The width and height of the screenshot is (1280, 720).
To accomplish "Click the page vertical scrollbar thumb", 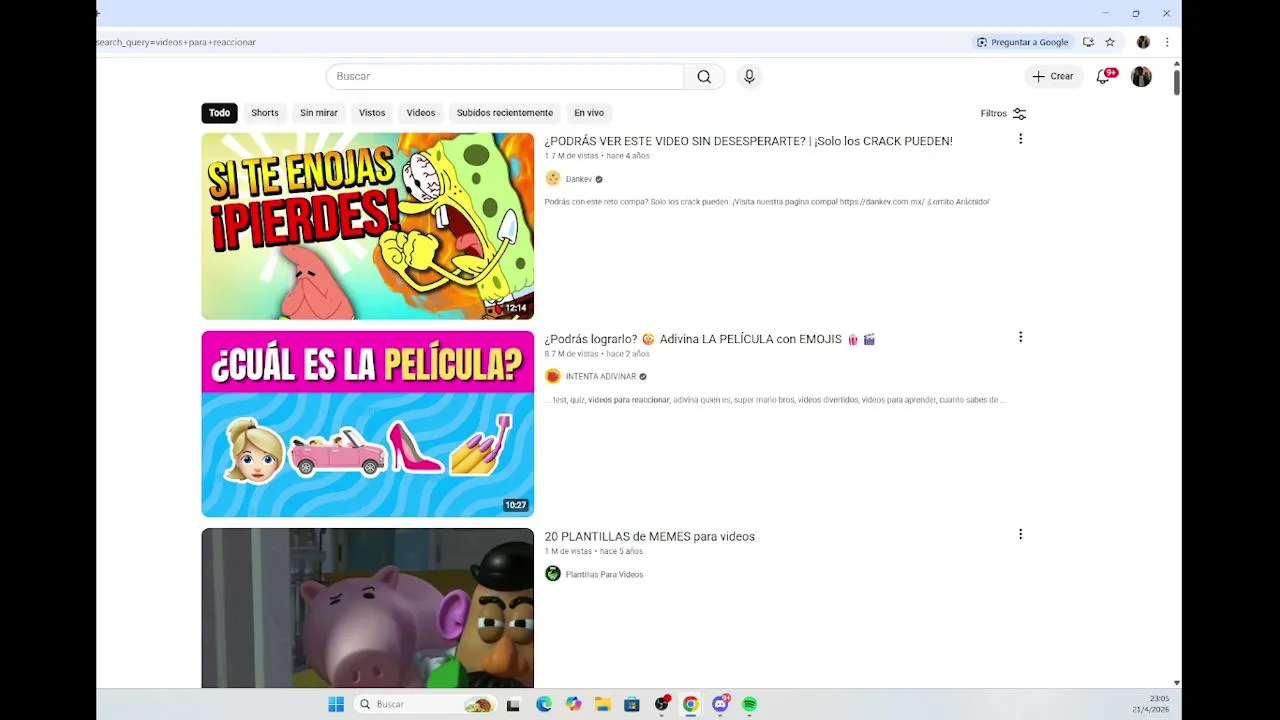I will (x=1177, y=81).
